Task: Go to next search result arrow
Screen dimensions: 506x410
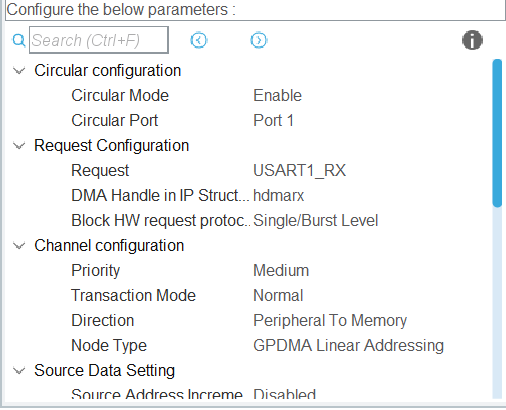Action: tap(259, 40)
